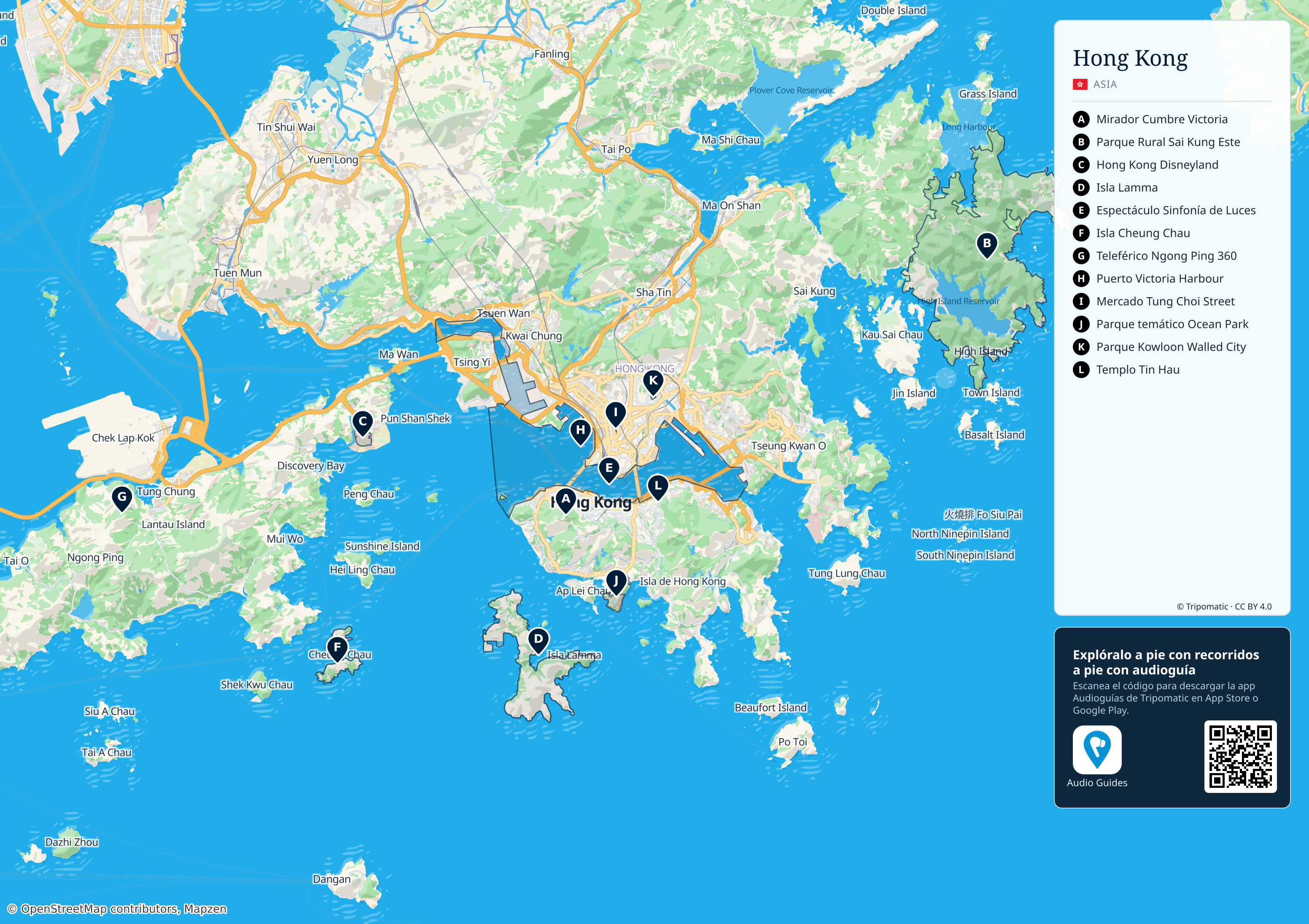Select Parque temático Ocean Park entry
This screenshot has height=924, width=1309.
(1172, 324)
